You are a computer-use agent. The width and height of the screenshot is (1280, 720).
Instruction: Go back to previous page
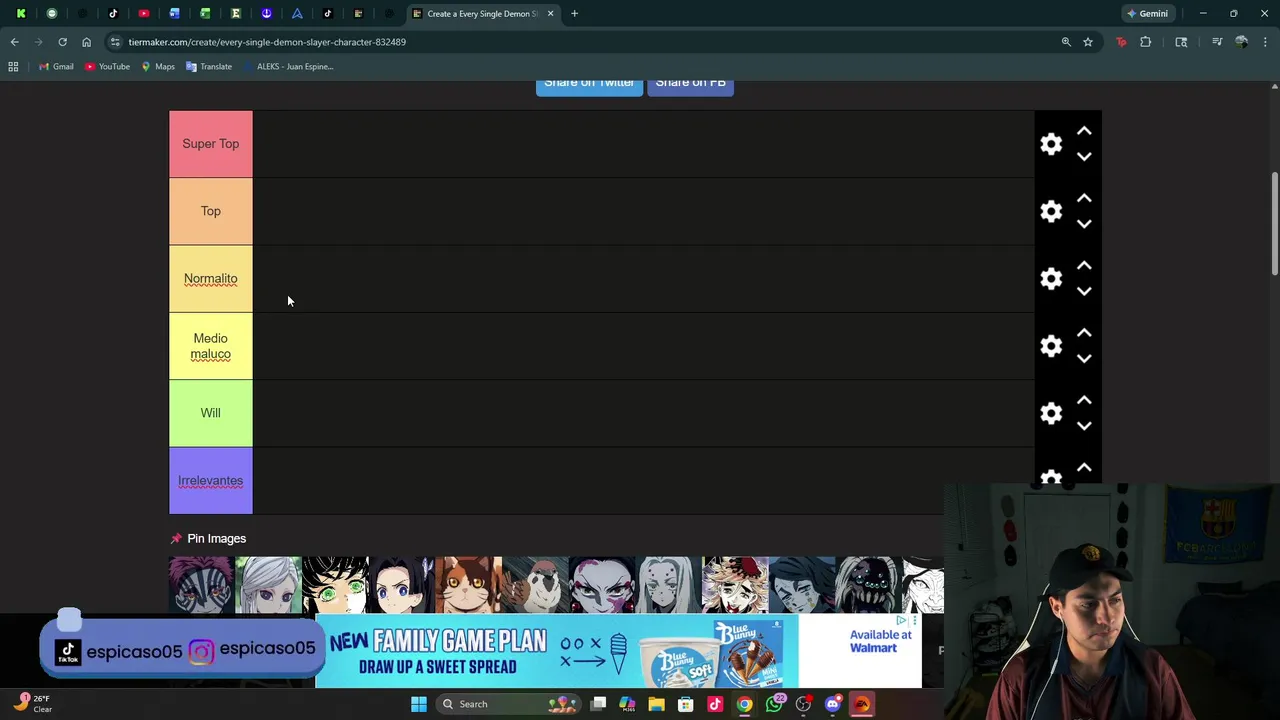14,42
